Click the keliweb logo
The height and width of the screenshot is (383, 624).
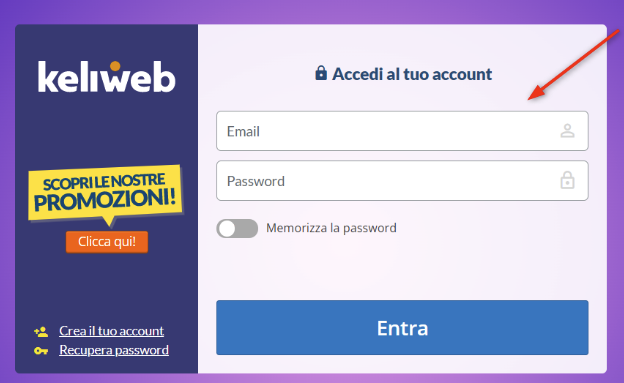pos(107,76)
